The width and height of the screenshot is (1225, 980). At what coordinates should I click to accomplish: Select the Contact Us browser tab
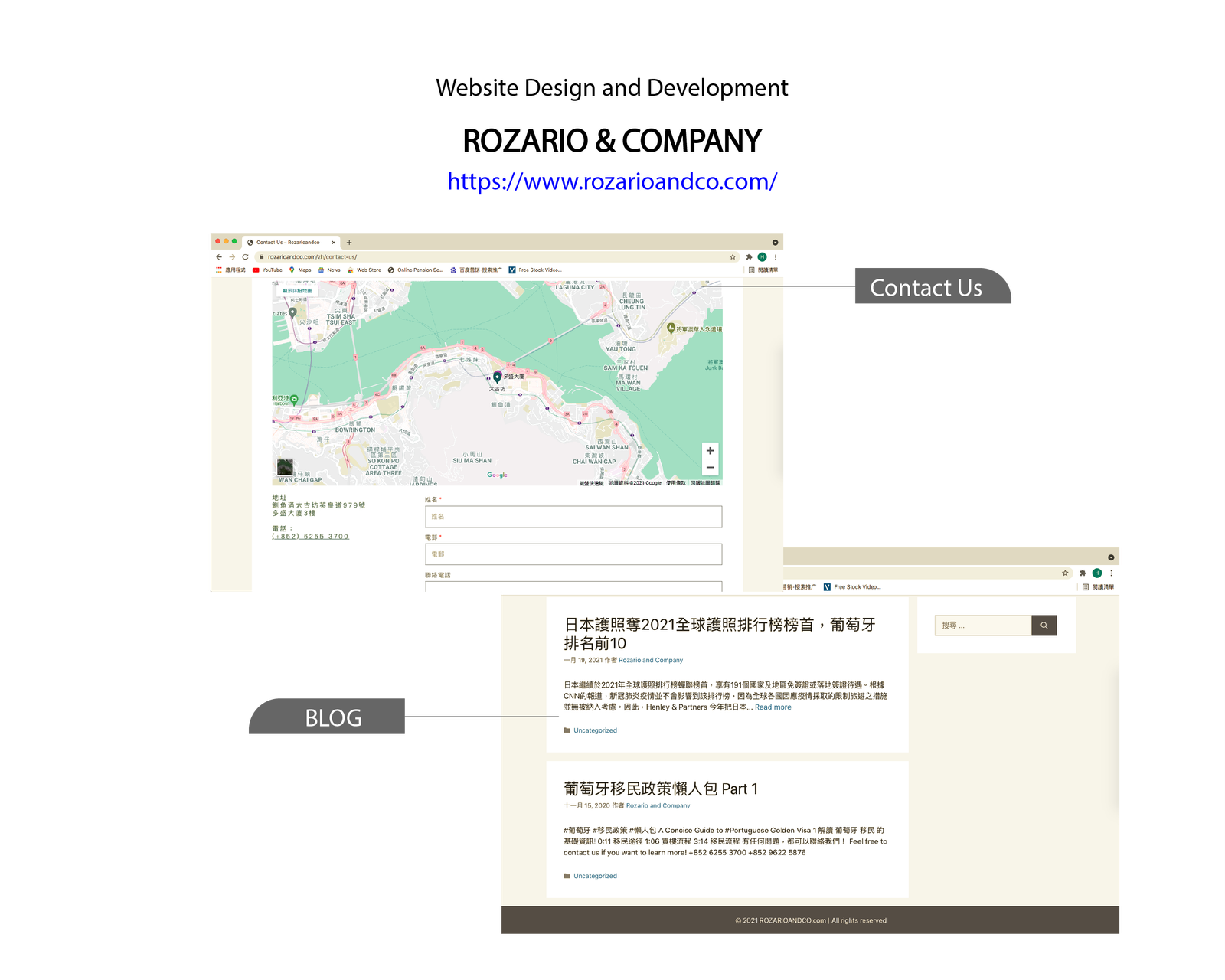pos(288,243)
